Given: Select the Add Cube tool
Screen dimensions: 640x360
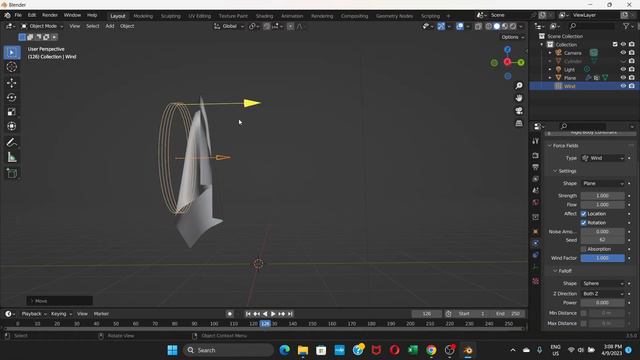Looking at the screenshot, I should (x=11, y=173).
